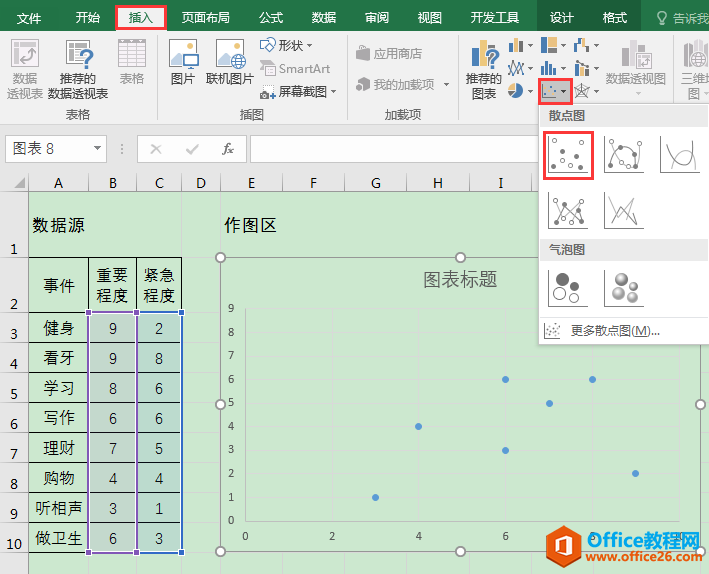Image resolution: width=709 pixels, height=574 pixels.
Task: Expand the Screenshot (屏幕截图) dropdown
Action: click(x=333, y=91)
